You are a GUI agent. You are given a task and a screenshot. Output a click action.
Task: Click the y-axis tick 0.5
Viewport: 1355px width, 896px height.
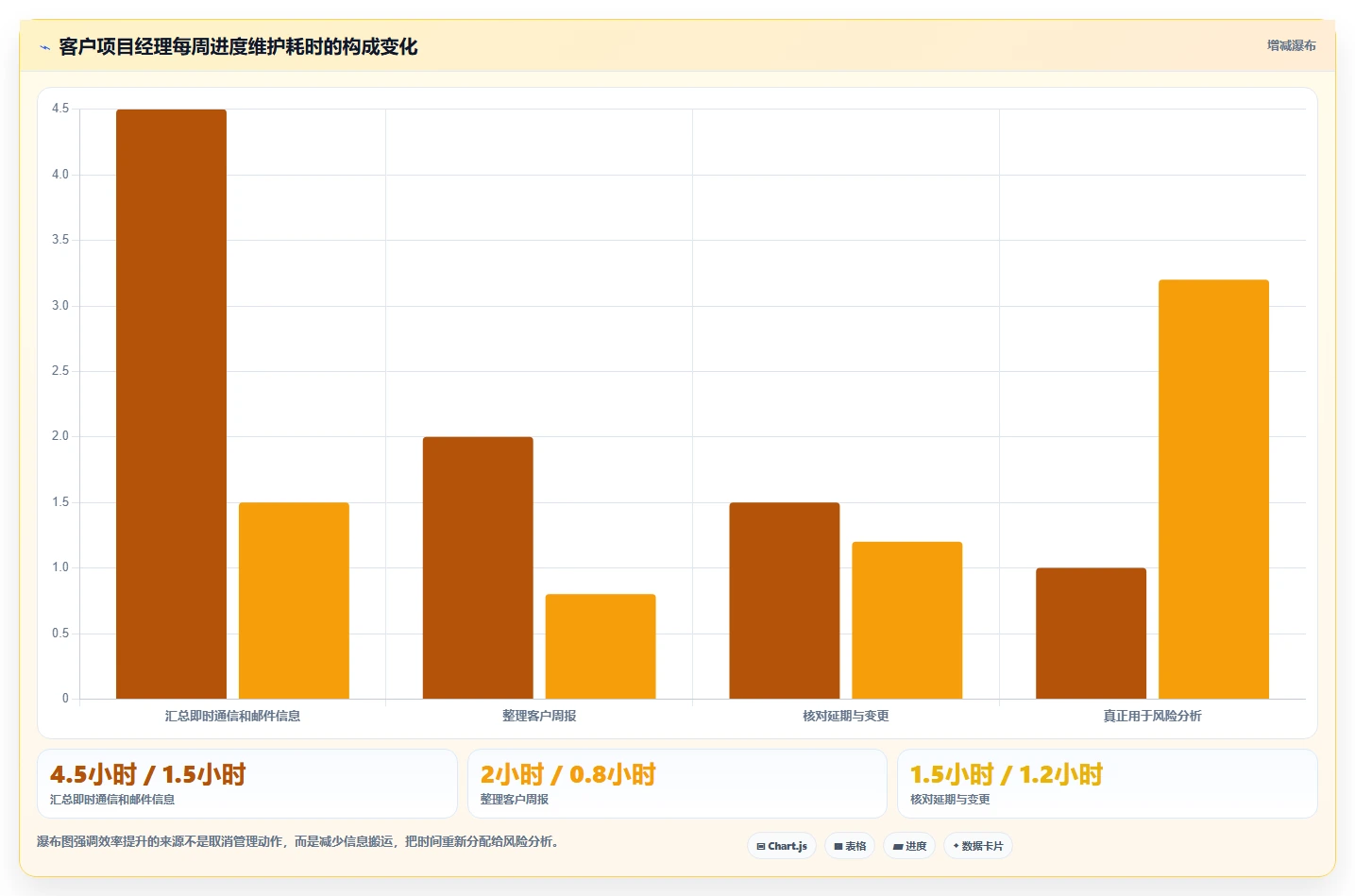(60, 634)
